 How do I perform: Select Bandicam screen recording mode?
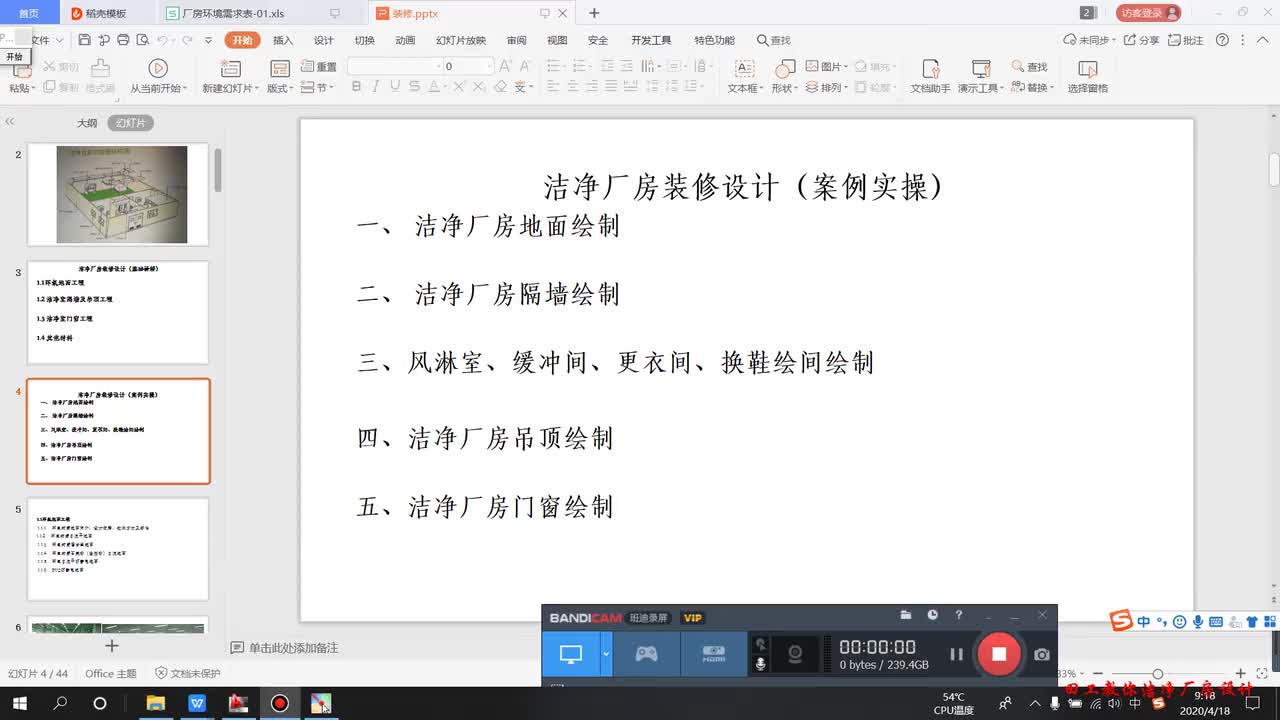click(x=571, y=654)
